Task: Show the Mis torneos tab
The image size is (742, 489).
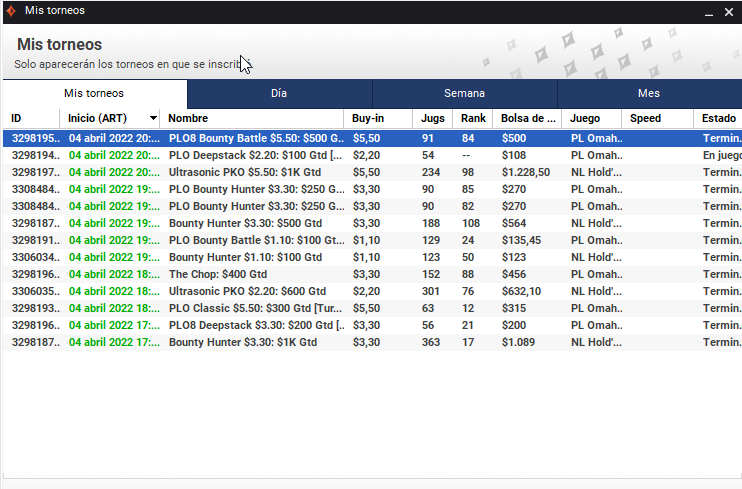Action: tap(94, 93)
